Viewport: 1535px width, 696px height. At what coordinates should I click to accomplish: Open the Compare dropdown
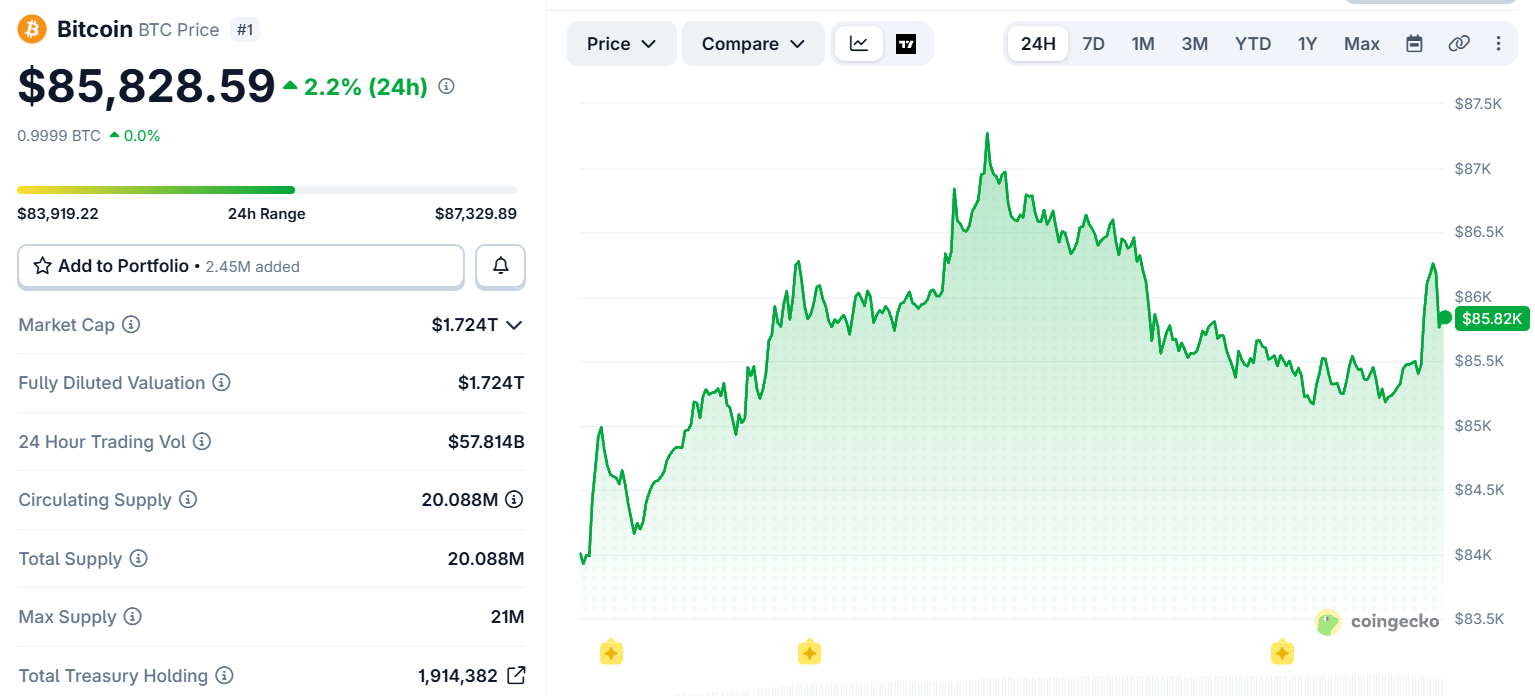pos(753,44)
